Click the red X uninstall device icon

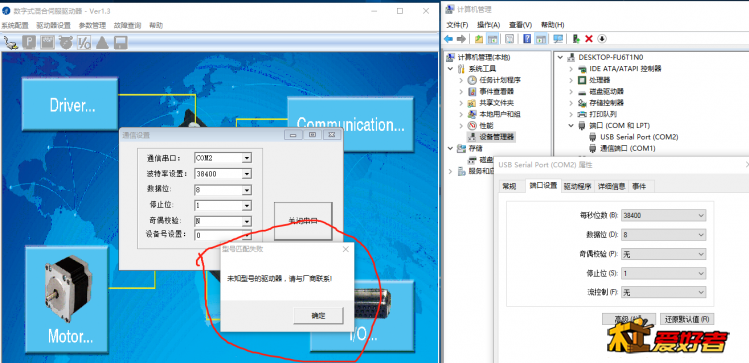pyautogui.click(x=589, y=39)
